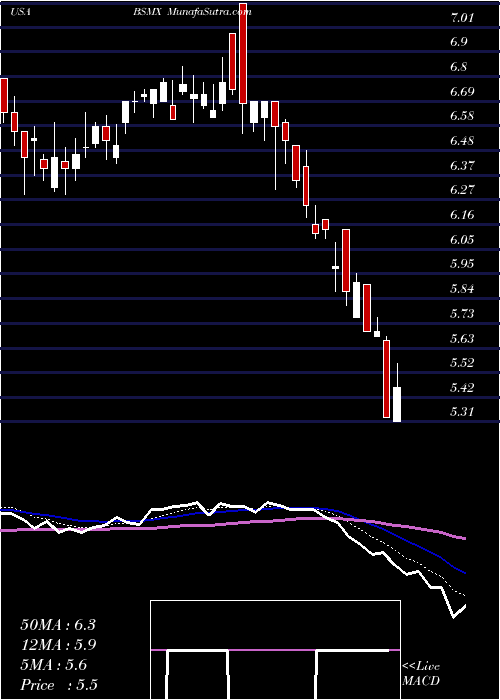The width and height of the screenshot is (500, 700).
Task: Select the 6.37 price axis label
Action: [x=462, y=166]
